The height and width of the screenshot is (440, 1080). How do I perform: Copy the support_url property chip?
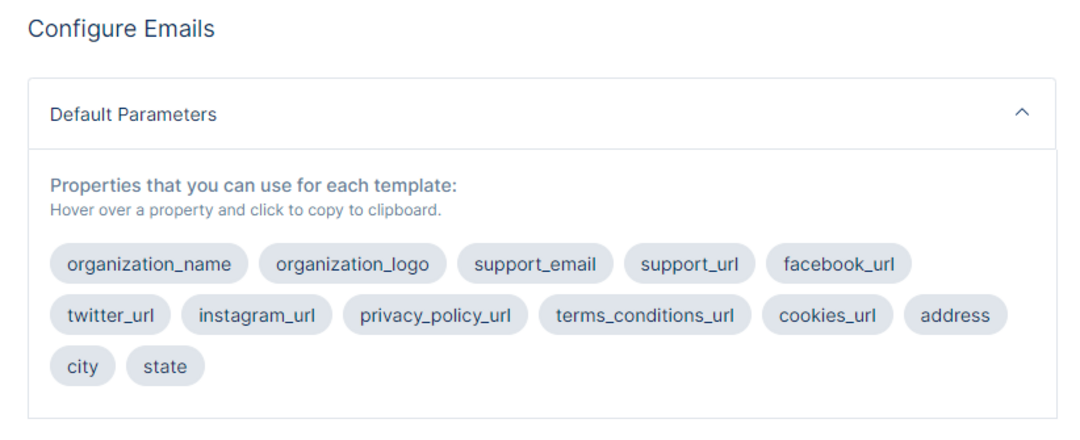689,264
